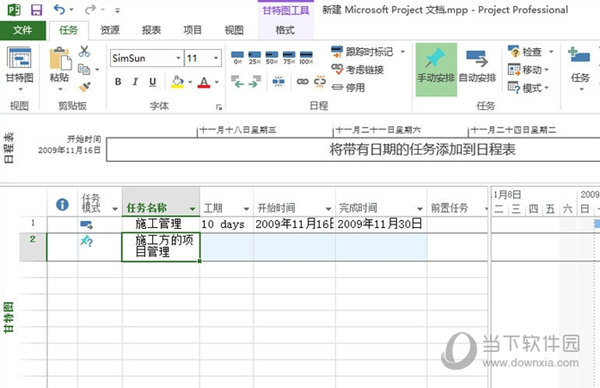Select task name cell 施工管理

pos(161,224)
